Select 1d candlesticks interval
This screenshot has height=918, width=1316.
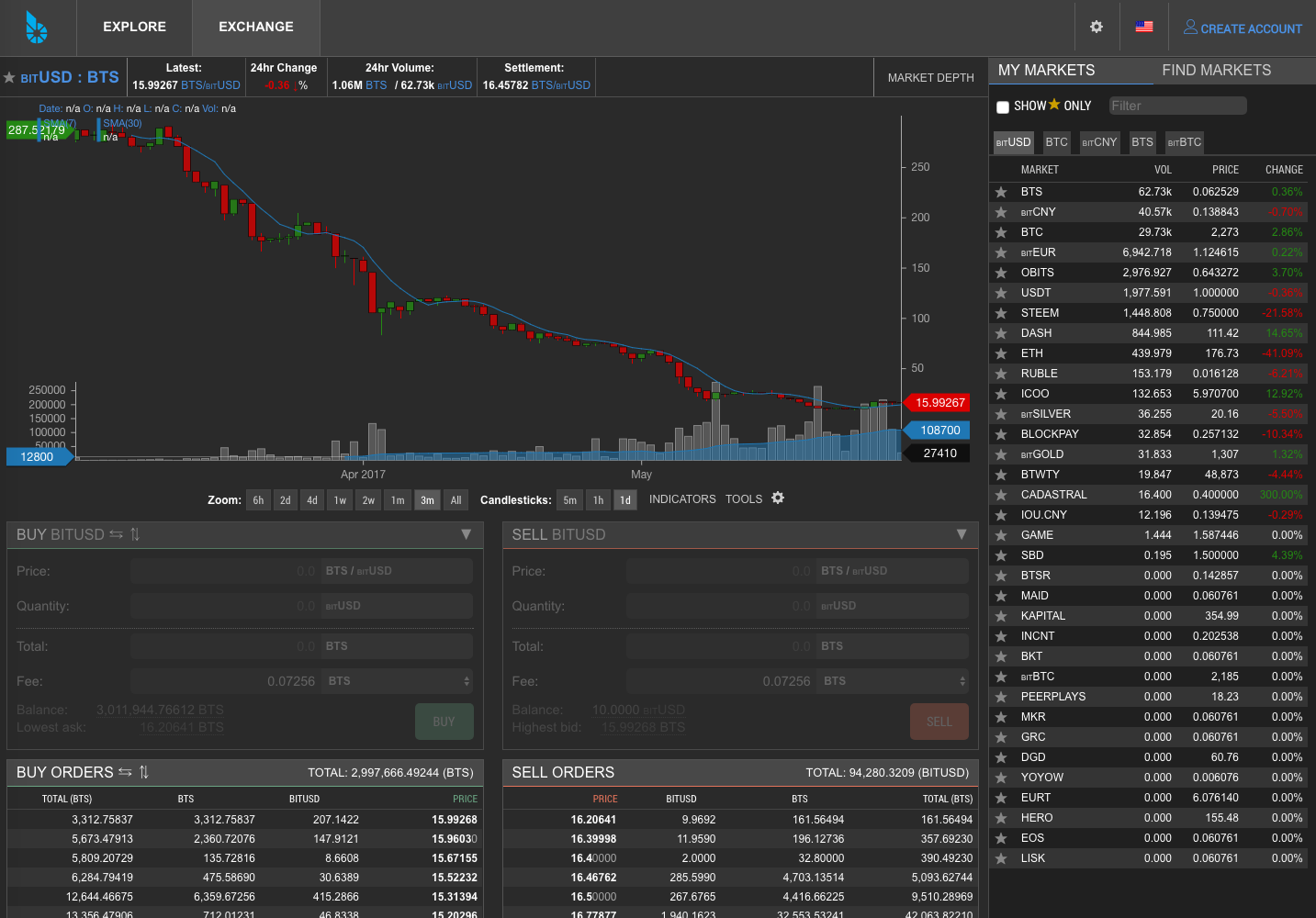625,500
